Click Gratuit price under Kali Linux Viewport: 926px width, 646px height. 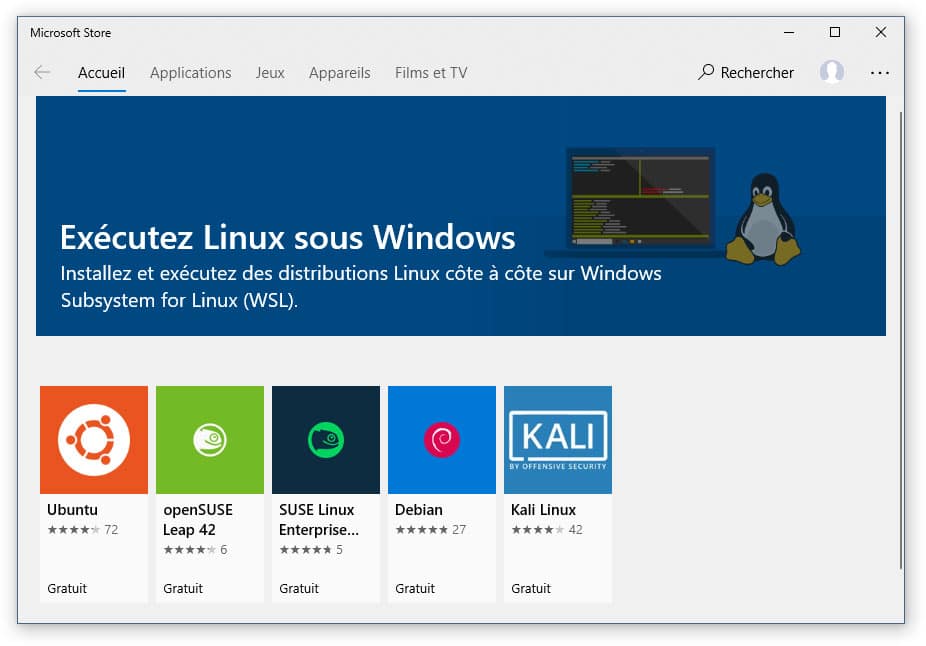tap(531, 589)
